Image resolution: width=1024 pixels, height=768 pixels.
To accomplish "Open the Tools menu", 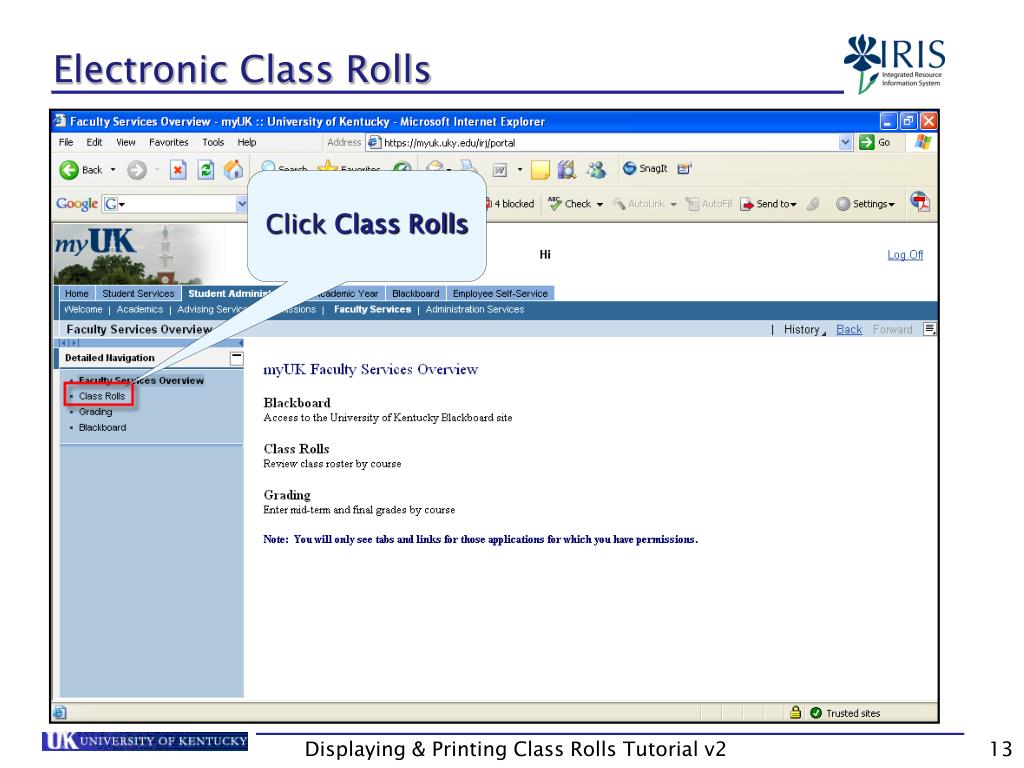I will tap(213, 142).
